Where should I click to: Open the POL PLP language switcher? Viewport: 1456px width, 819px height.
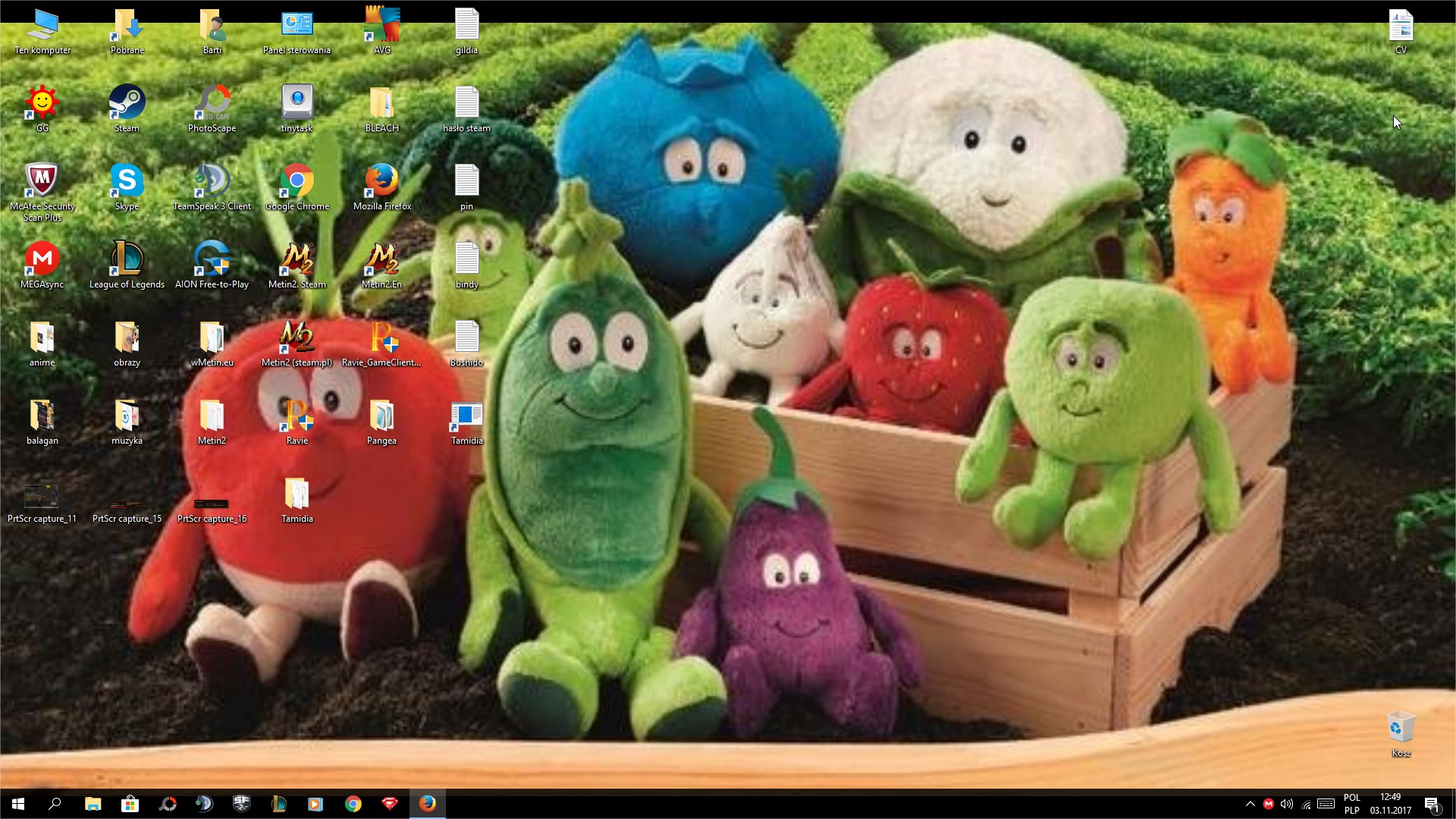tap(1351, 804)
